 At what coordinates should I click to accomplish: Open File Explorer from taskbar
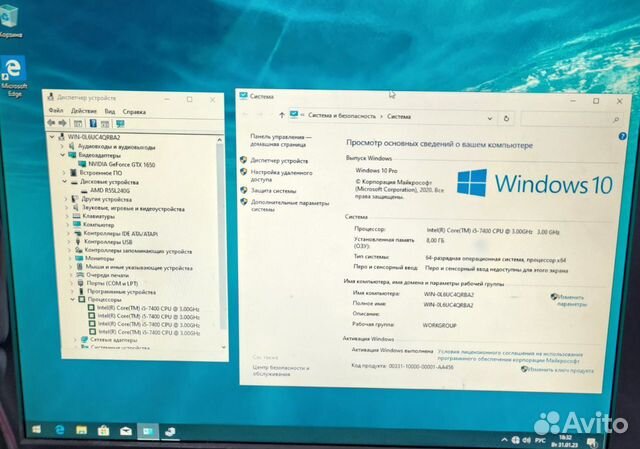pyautogui.click(x=81, y=430)
